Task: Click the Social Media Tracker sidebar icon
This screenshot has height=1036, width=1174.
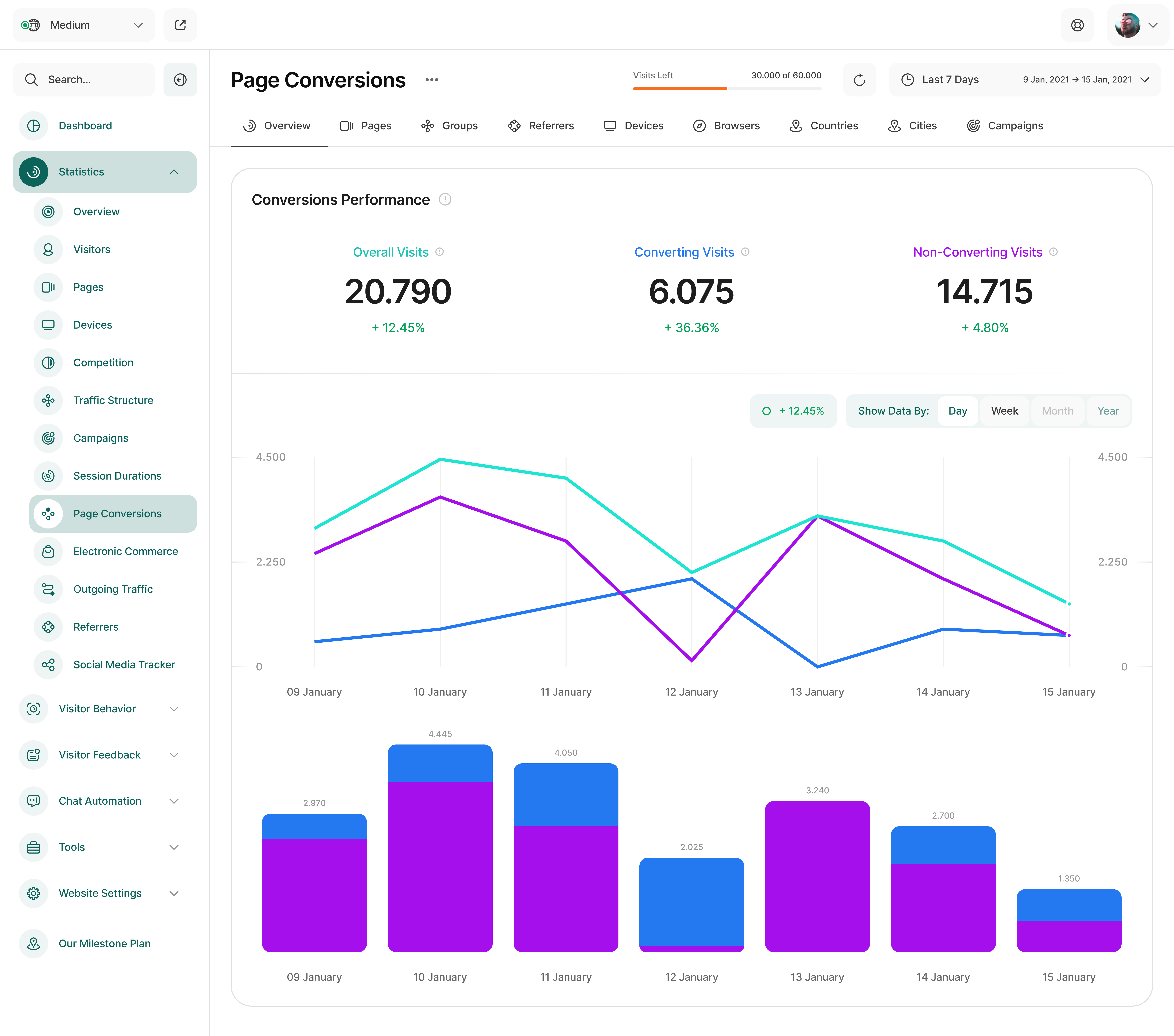Action: 48,665
